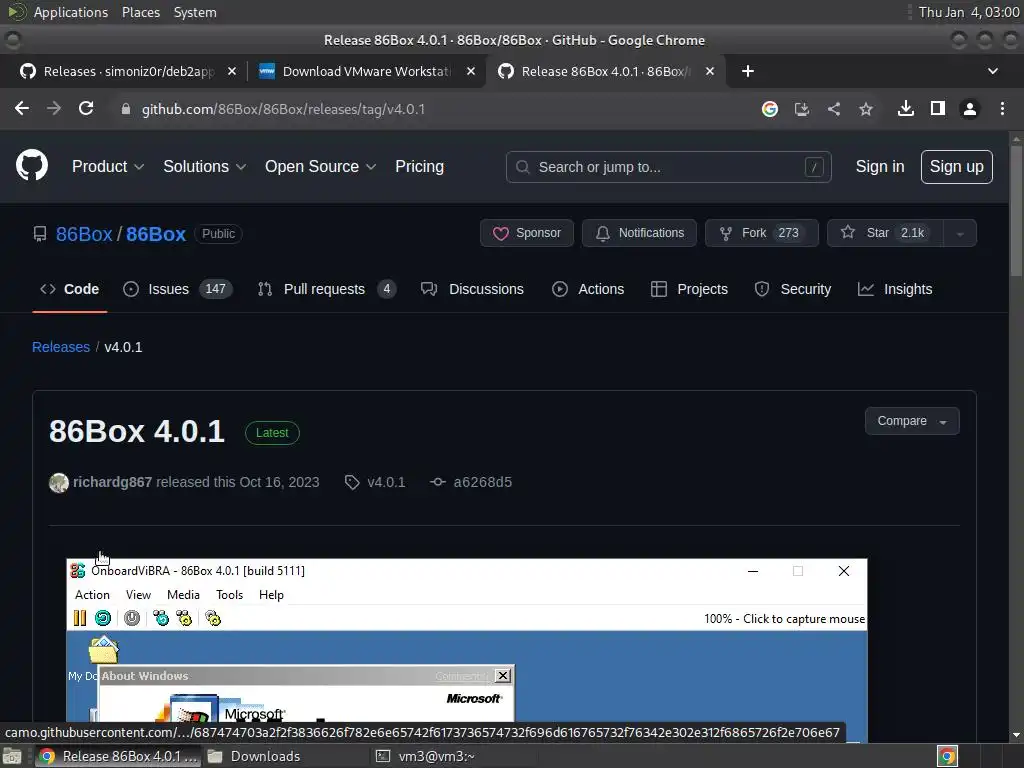Click the Sponsor button
This screenshot has width=1024, height=768.
point(527,233)
